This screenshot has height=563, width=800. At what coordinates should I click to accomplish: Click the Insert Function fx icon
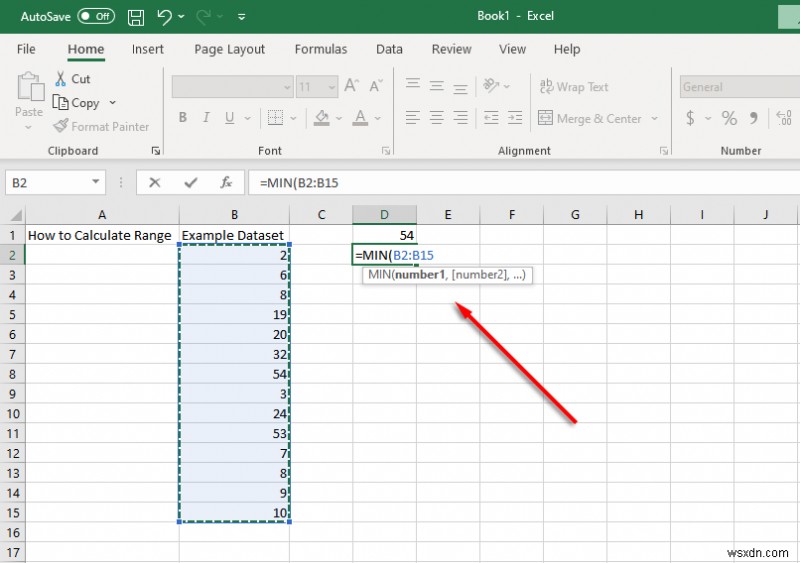click(226, 183)
